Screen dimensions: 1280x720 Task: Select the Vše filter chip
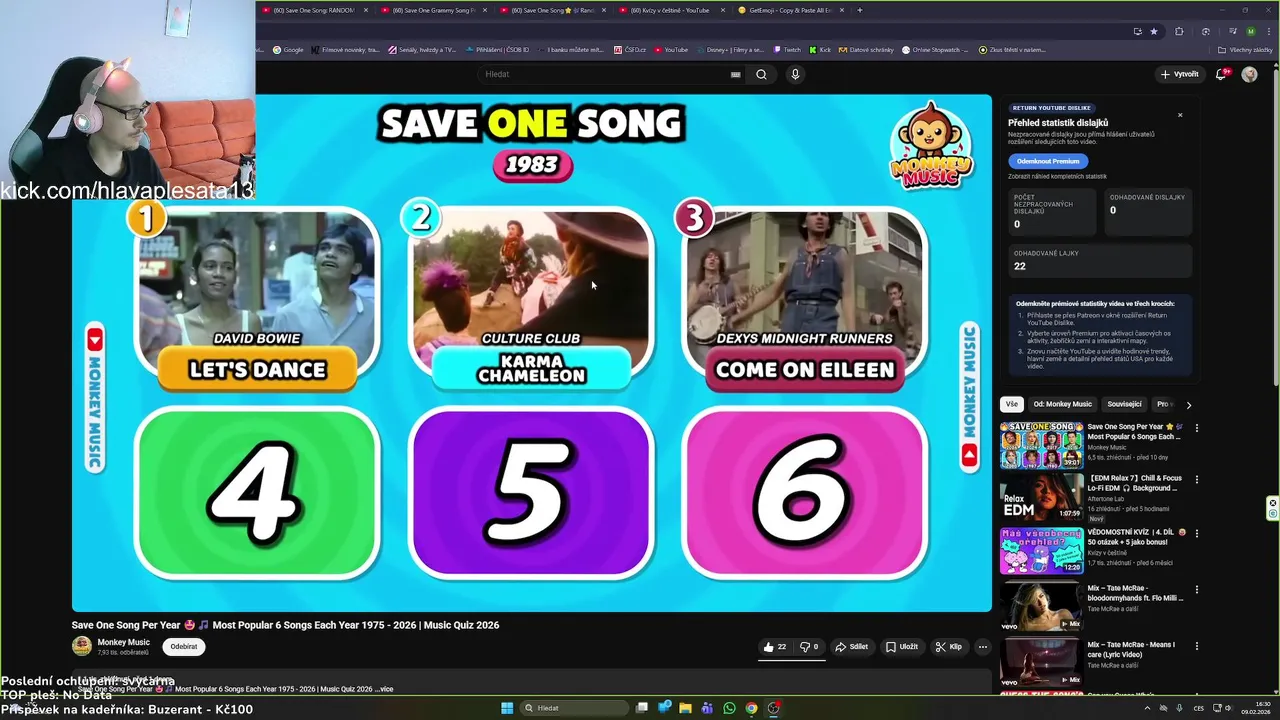tap(1012, 404)
